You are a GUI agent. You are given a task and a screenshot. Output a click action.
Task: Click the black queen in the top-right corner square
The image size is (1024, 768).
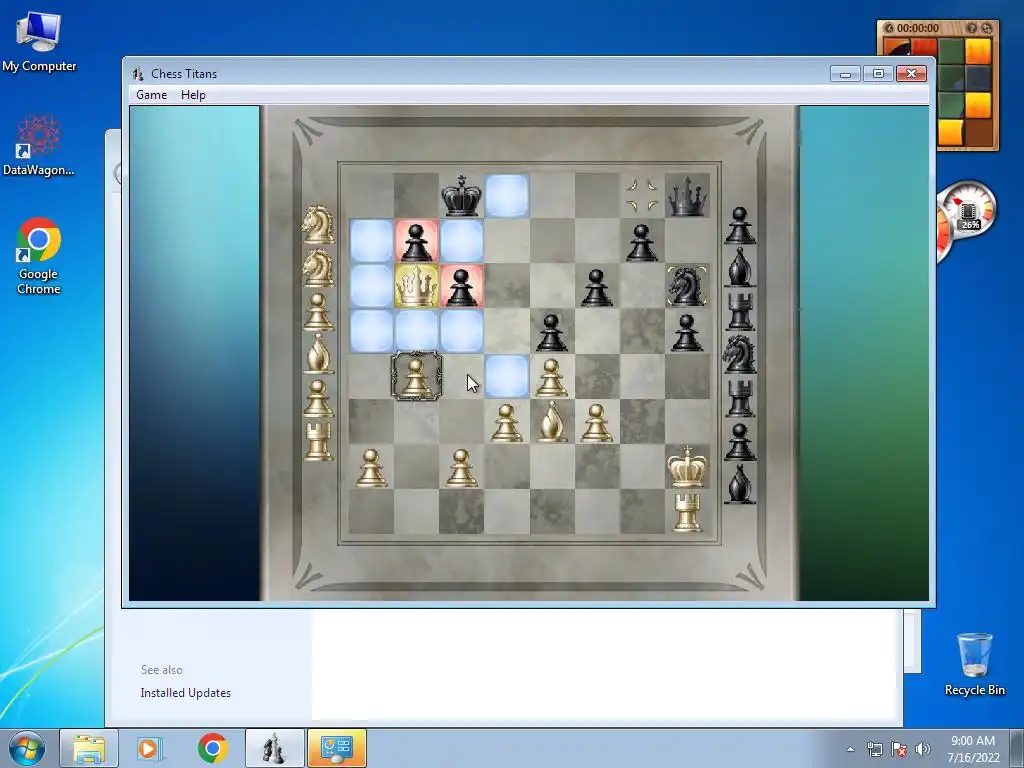(687, 195)
